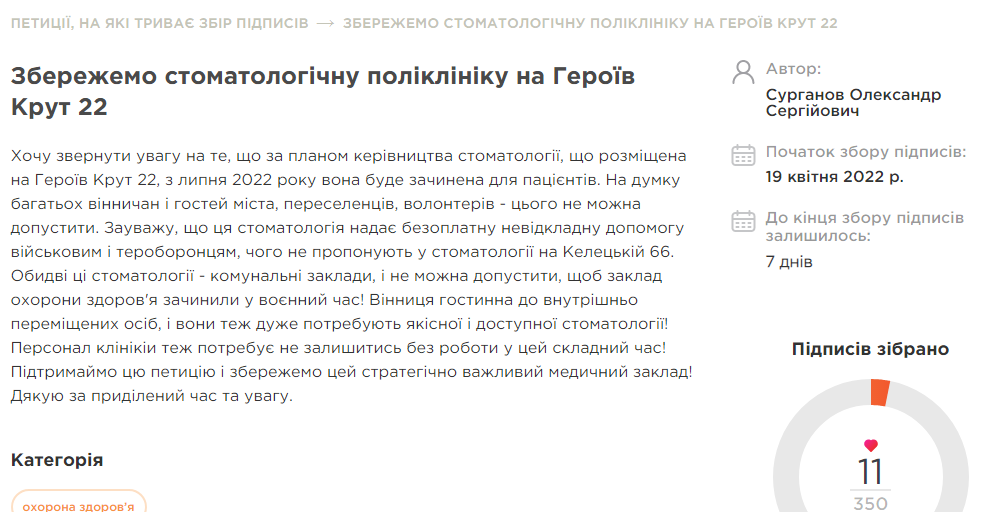Click the "Автор:" label
Image resolution: width=991 pixels, height=512 pixels.
point(793,69)
